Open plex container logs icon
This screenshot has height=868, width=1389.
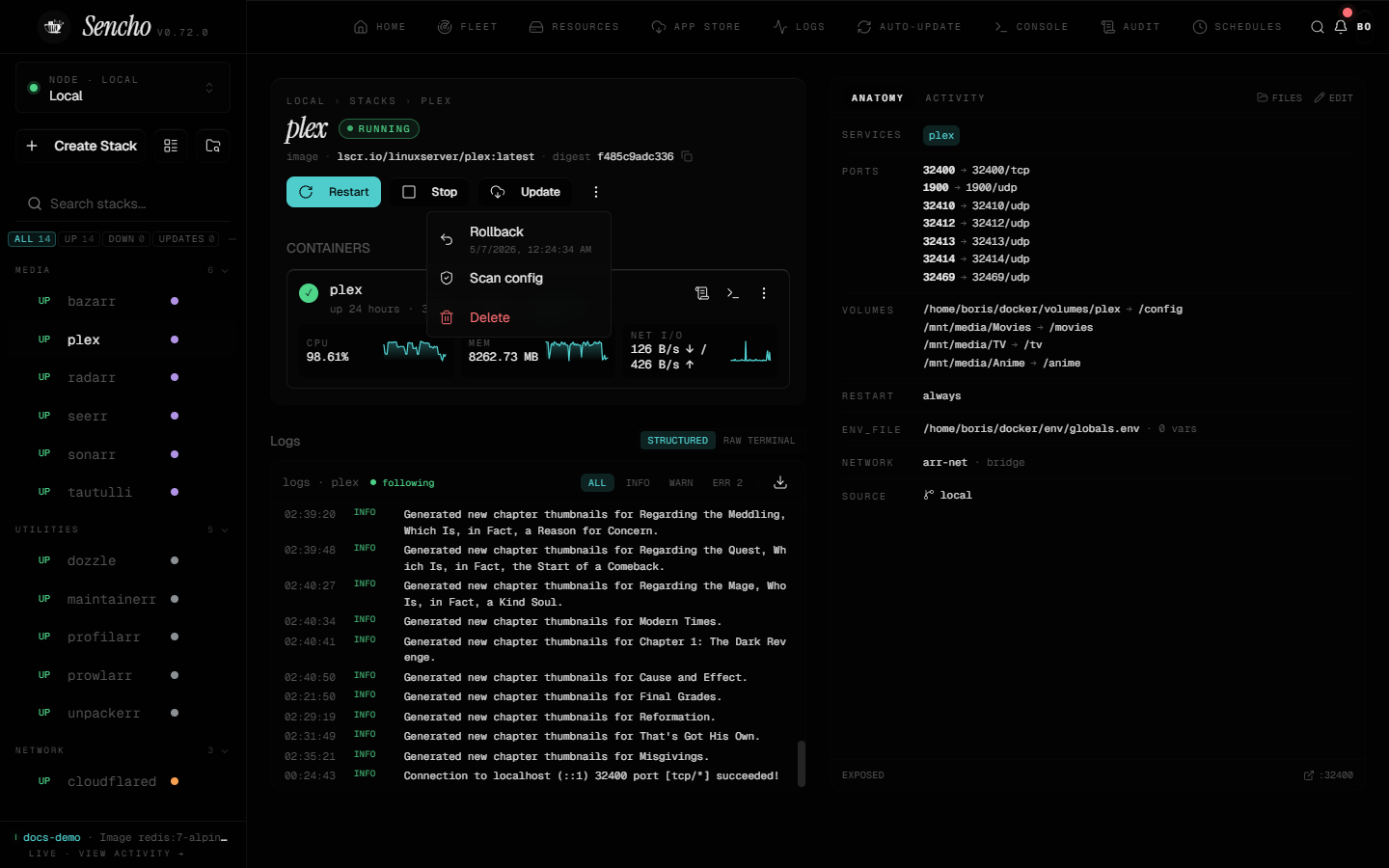coord(702,293)
